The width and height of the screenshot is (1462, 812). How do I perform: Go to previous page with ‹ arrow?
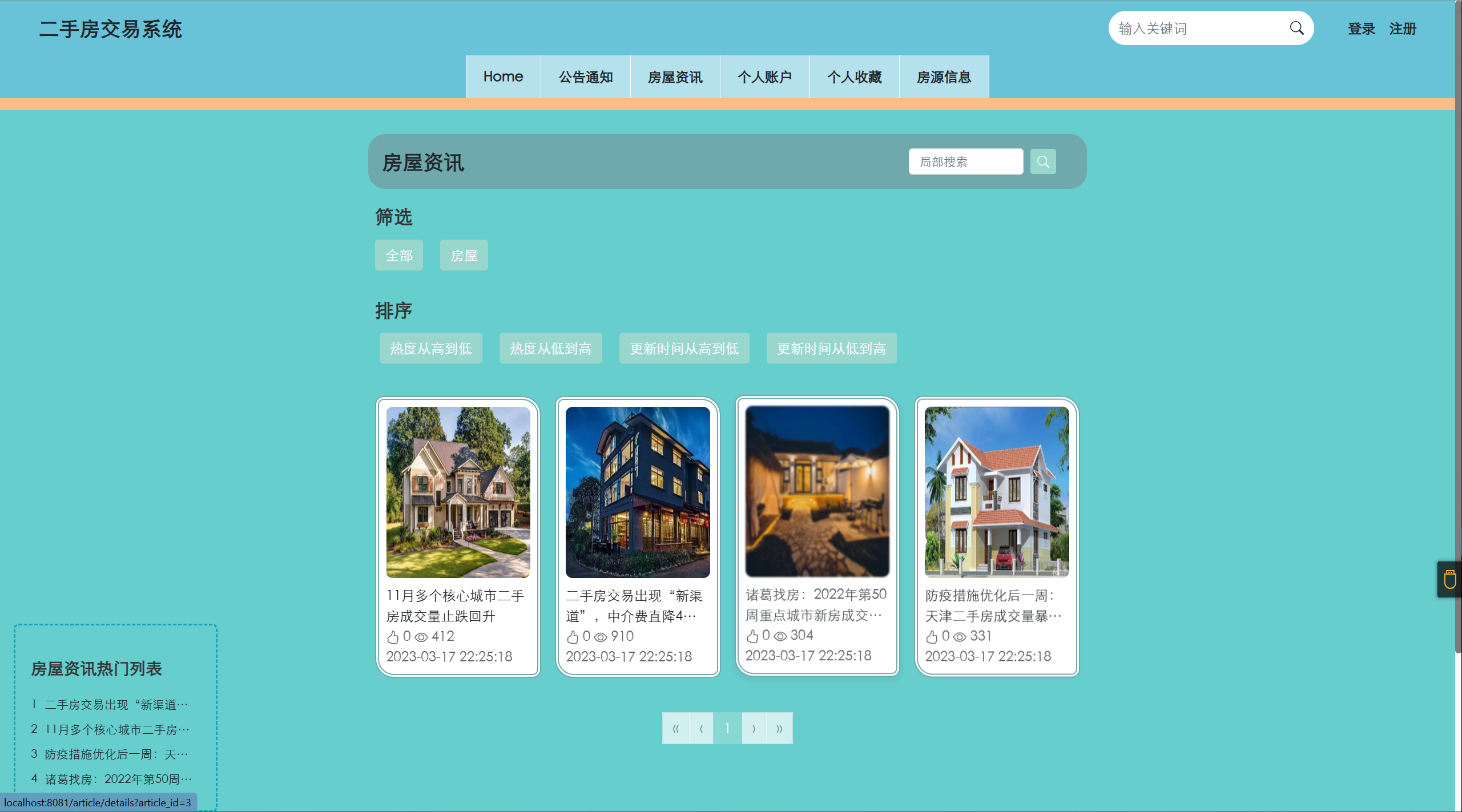click(701, 729)
